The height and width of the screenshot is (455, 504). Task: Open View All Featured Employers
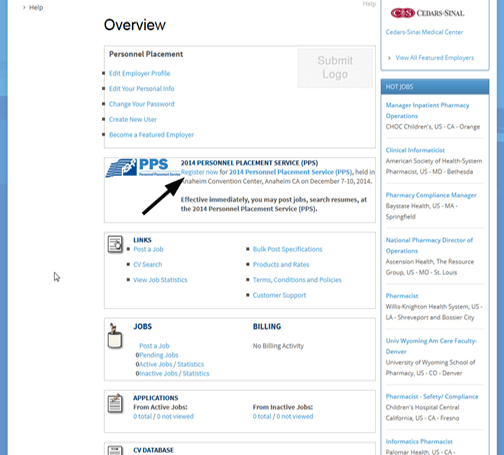point(434,58)
